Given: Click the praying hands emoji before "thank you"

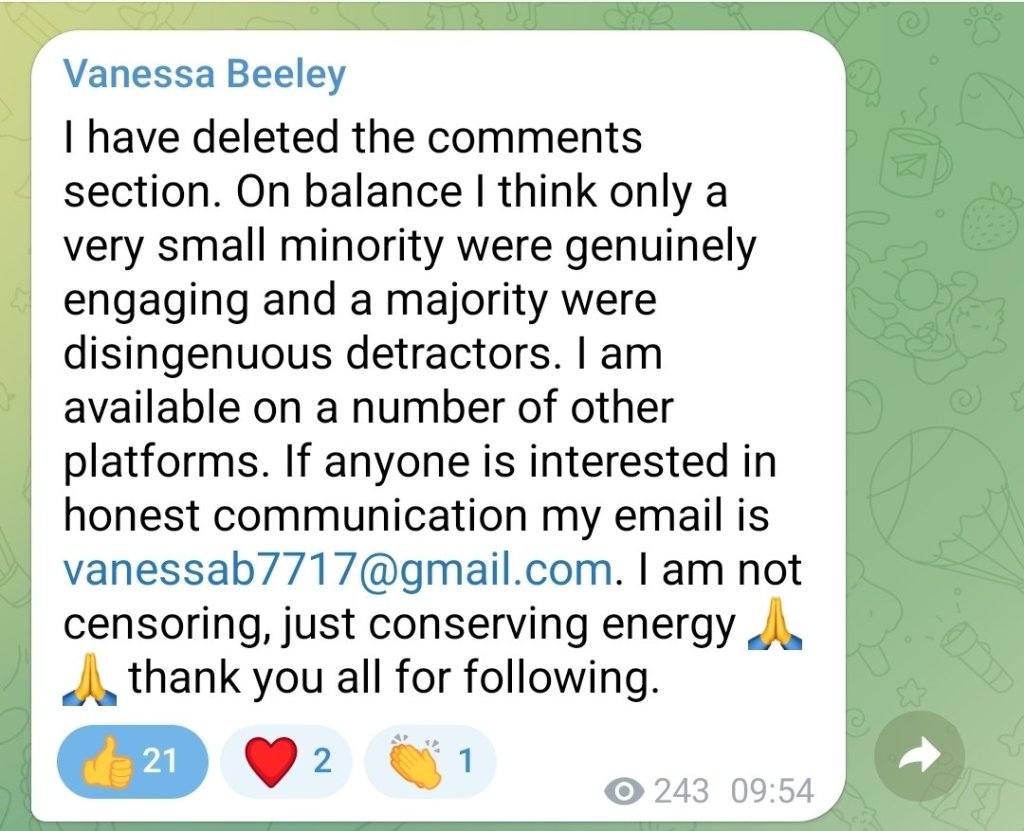Looking at the screenshot, I should pyautogui.click(x=91, y=681).
